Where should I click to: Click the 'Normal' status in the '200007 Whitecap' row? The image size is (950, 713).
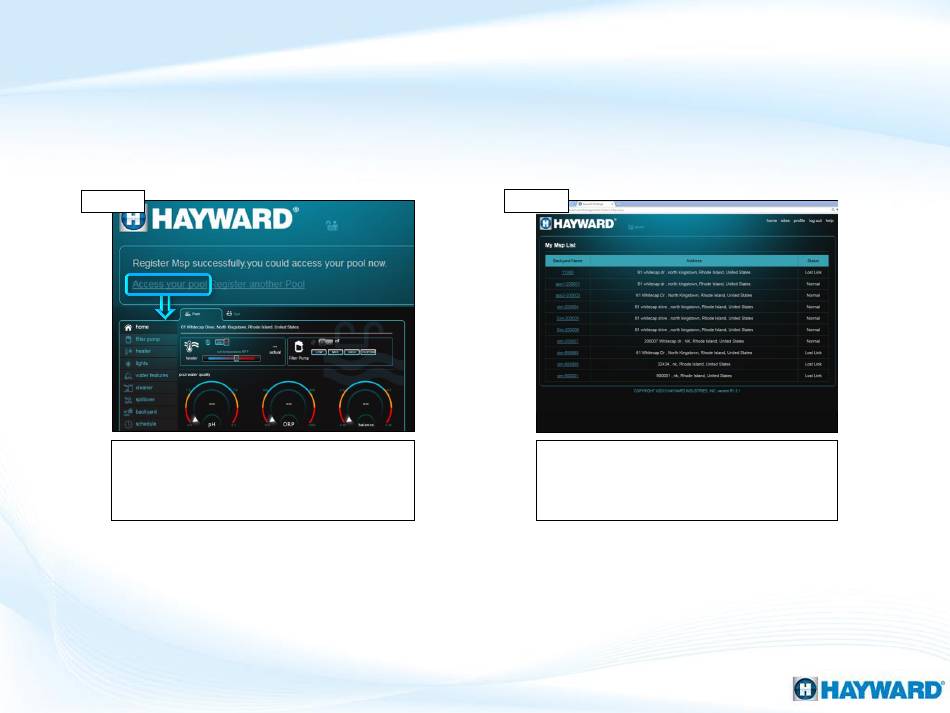[x=813, y=341]
